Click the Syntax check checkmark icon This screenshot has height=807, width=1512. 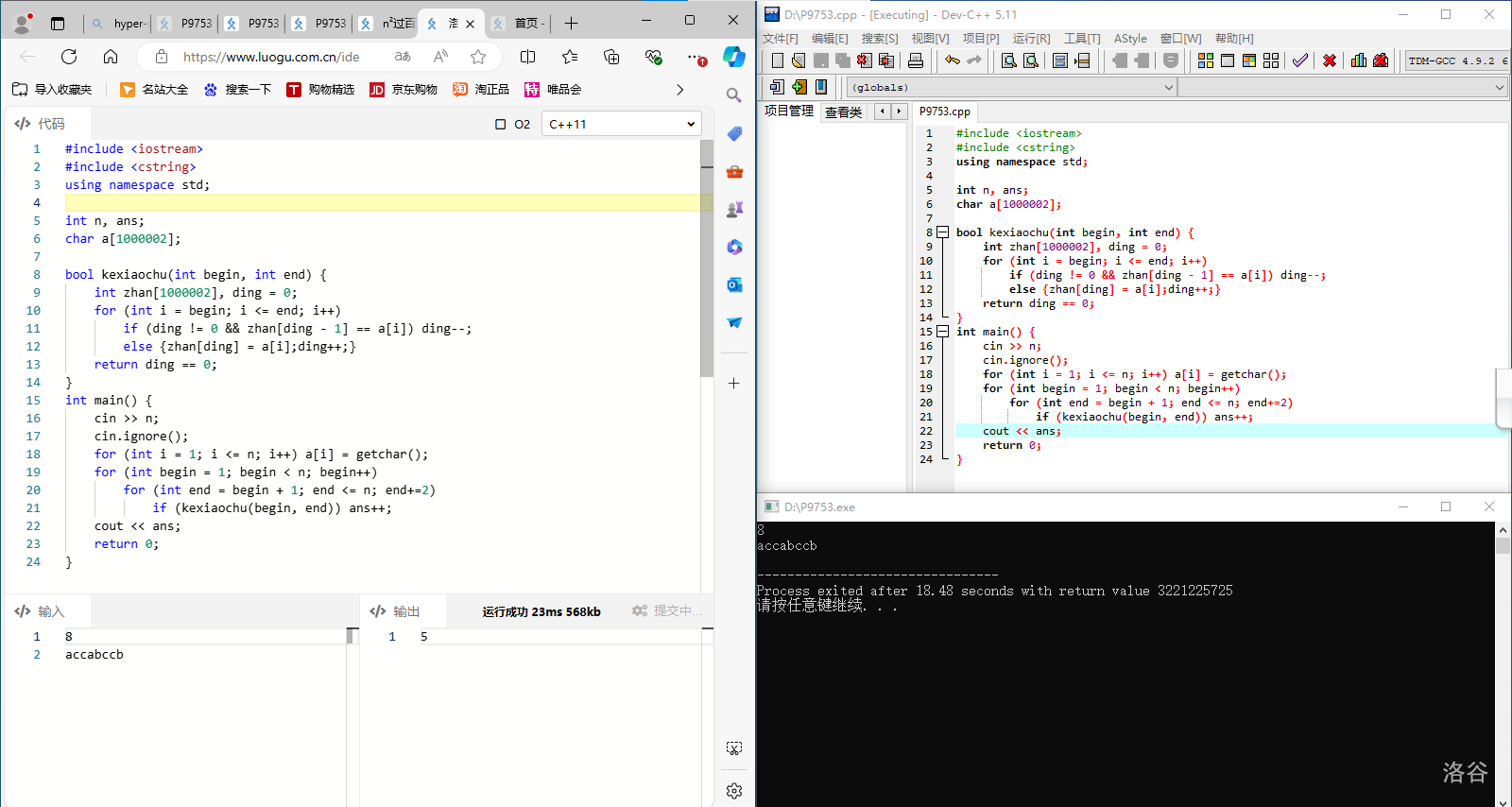[1300, 60]
